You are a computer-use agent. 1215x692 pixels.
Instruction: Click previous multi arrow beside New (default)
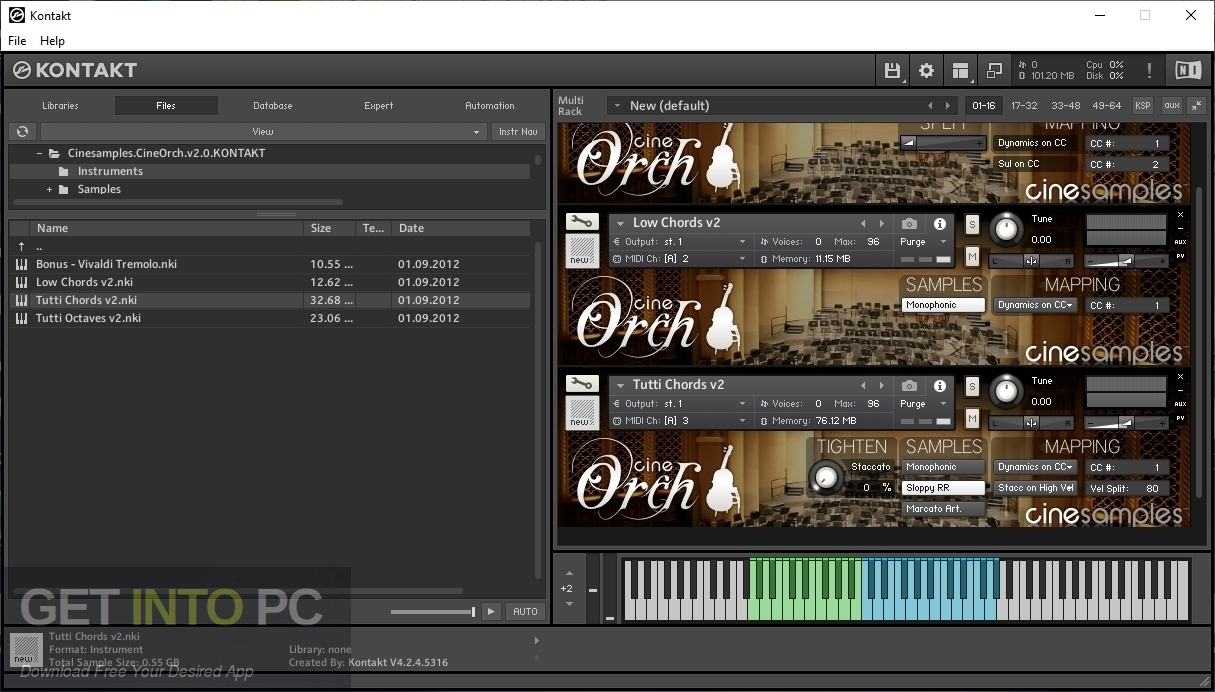(930, 105)
